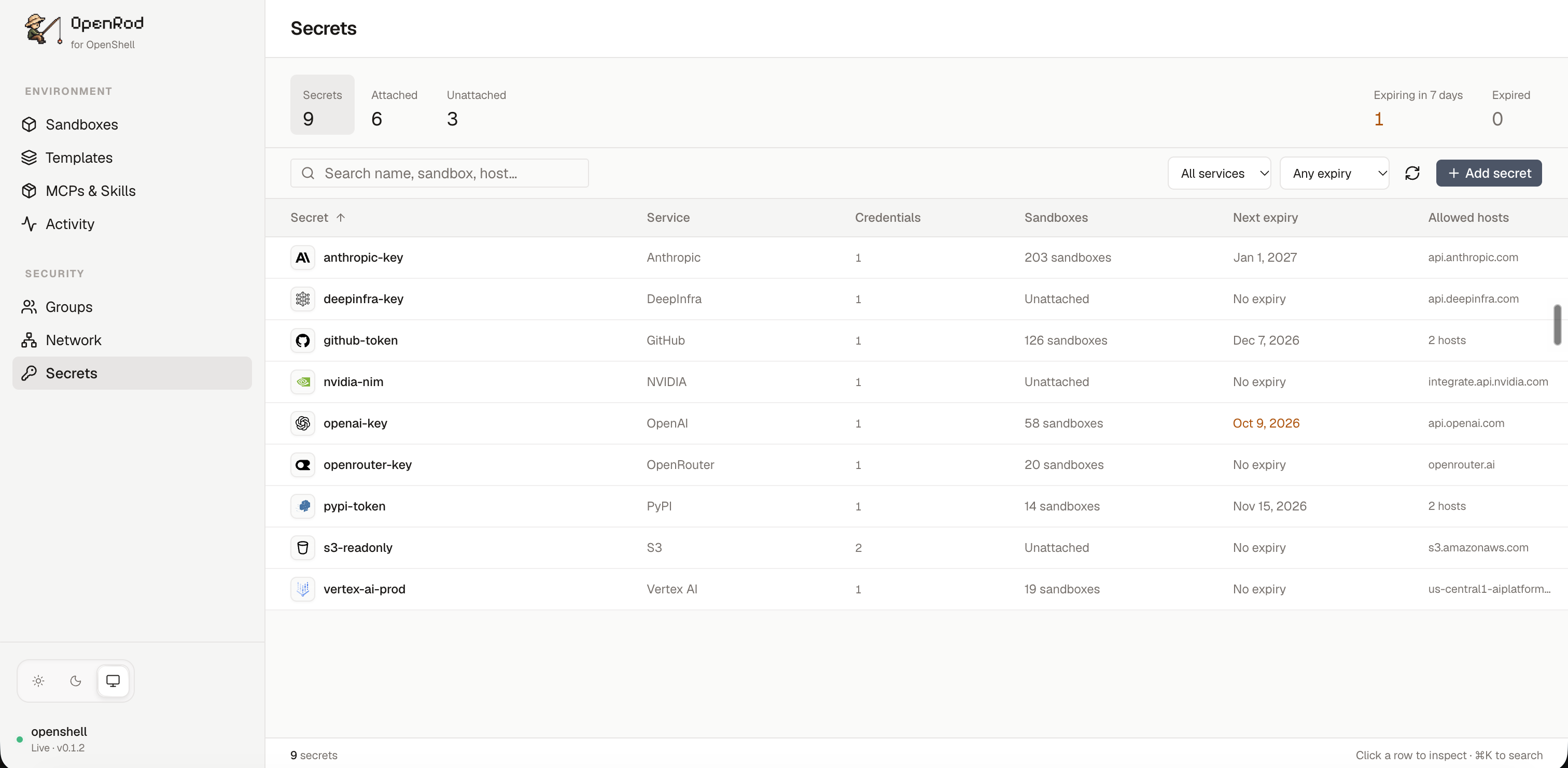Open Groups in the sidebar
Viewport: 1568px width, 768px height.
coord(132,307)
